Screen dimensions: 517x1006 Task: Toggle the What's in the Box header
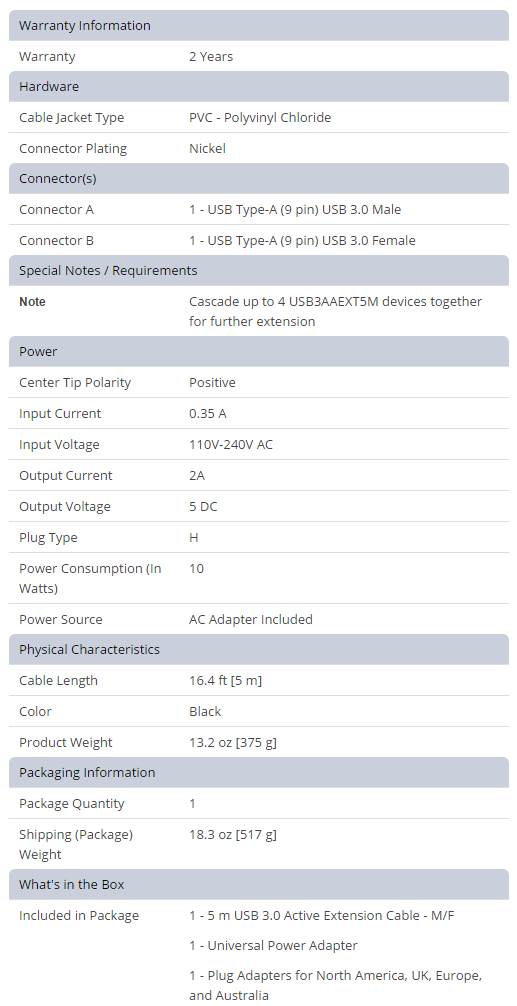pyautogui.click(x=258, y=884)
